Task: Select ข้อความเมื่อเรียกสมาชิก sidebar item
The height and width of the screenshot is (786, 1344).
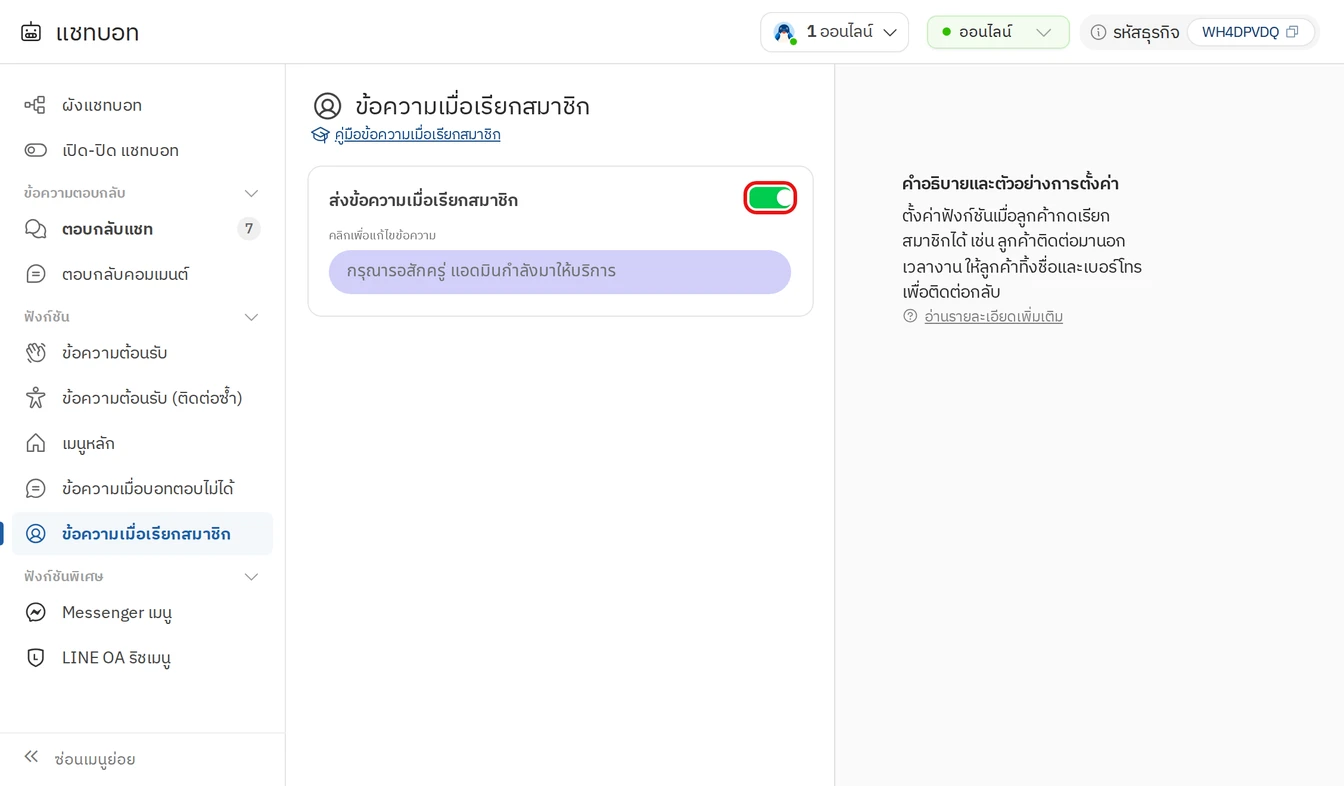Action: (x=142, y=534)
